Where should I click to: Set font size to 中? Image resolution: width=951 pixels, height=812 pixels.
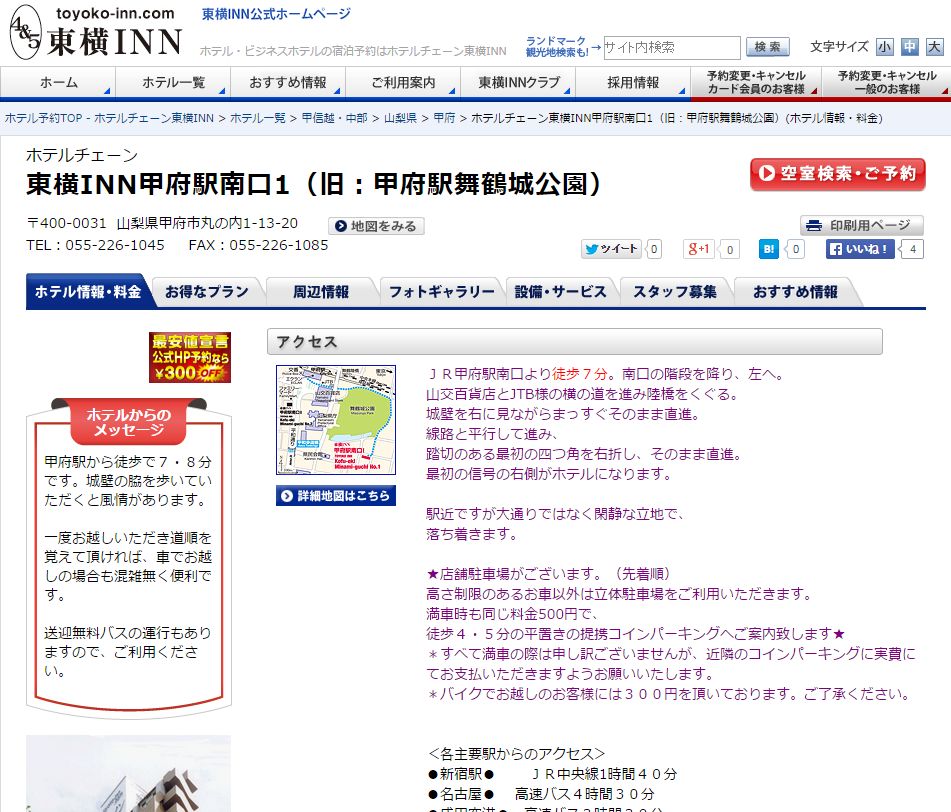pos(909,47)
